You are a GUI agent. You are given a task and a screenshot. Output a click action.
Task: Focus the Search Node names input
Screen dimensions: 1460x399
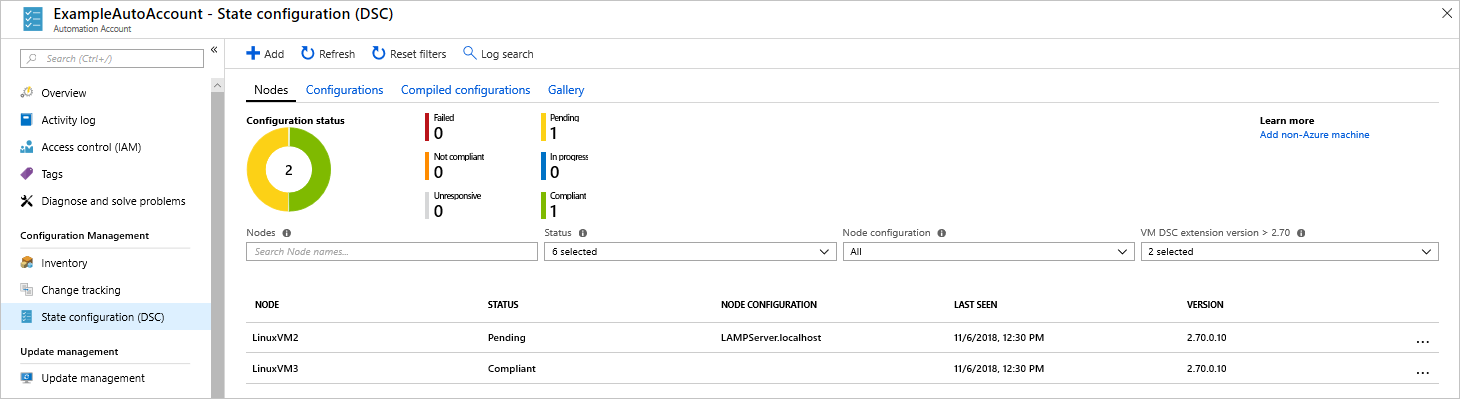click(392, 252)
